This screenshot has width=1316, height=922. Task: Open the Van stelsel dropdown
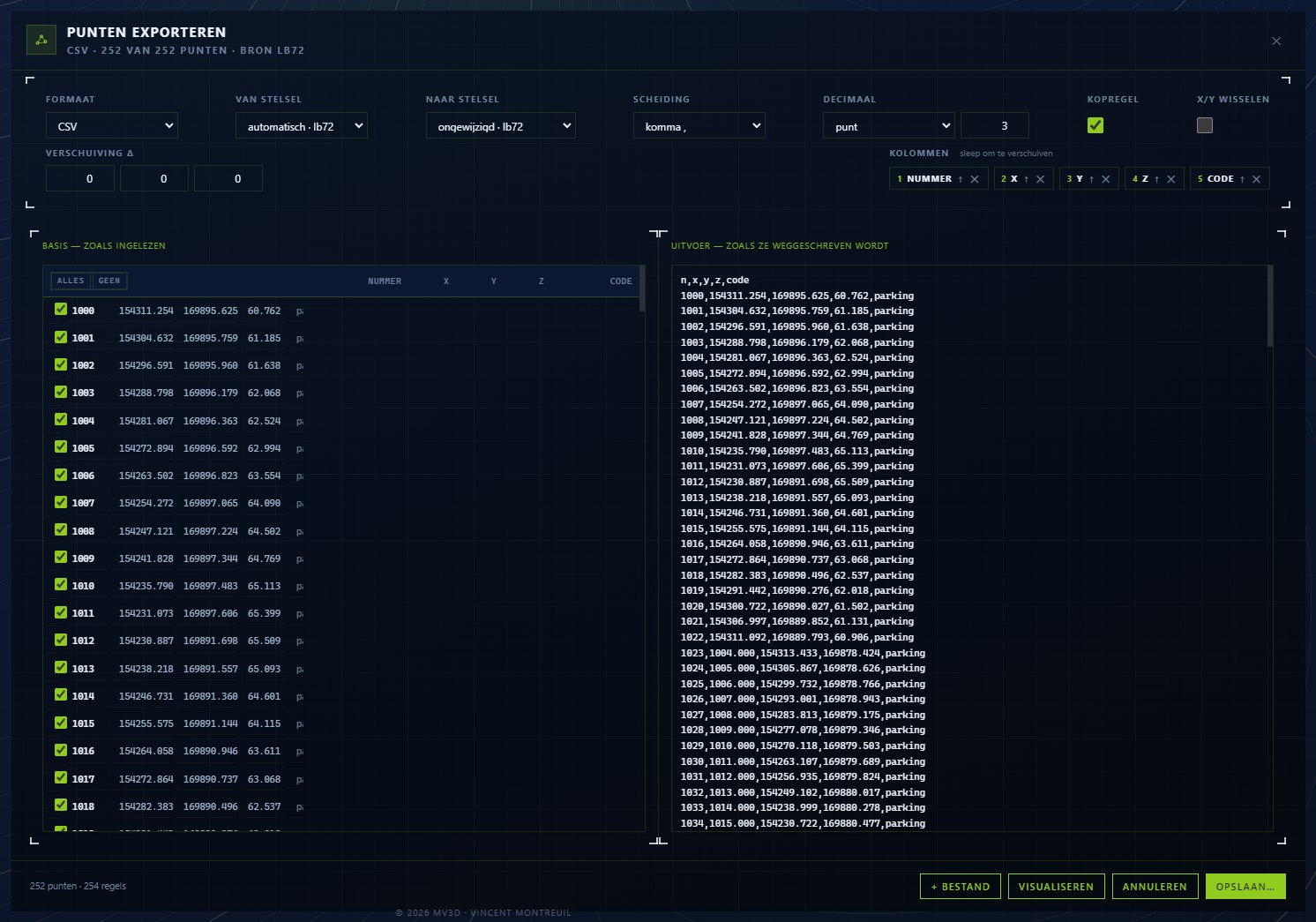click(x=302, y=126)
